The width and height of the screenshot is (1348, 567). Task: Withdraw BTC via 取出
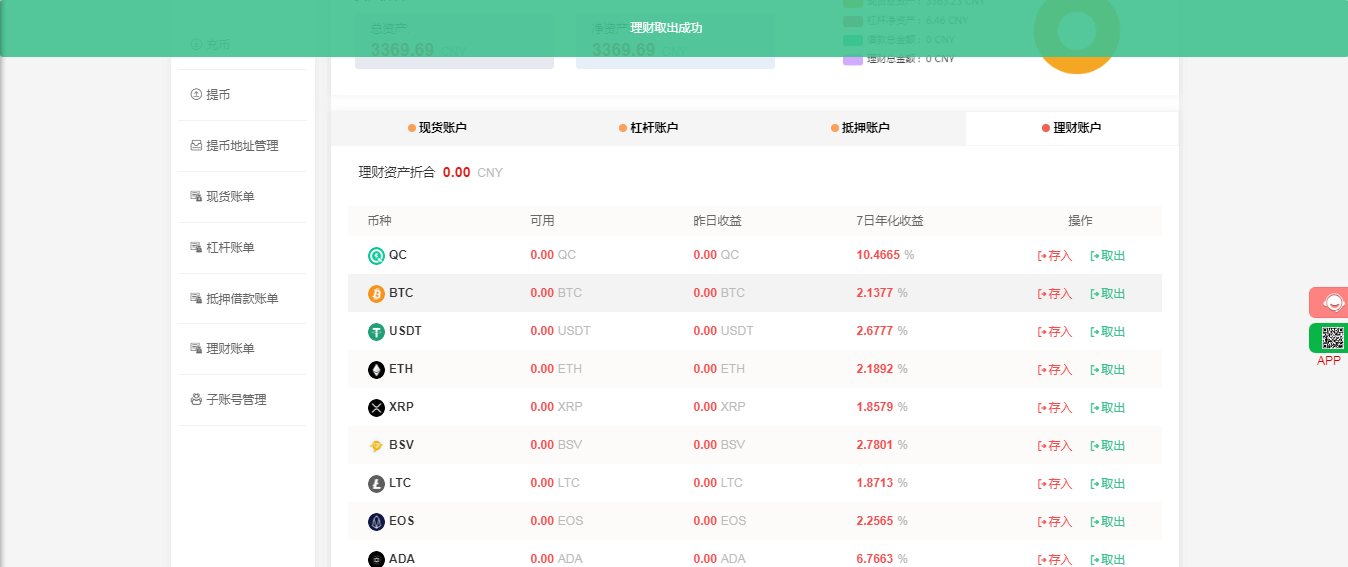[1108, 294]
